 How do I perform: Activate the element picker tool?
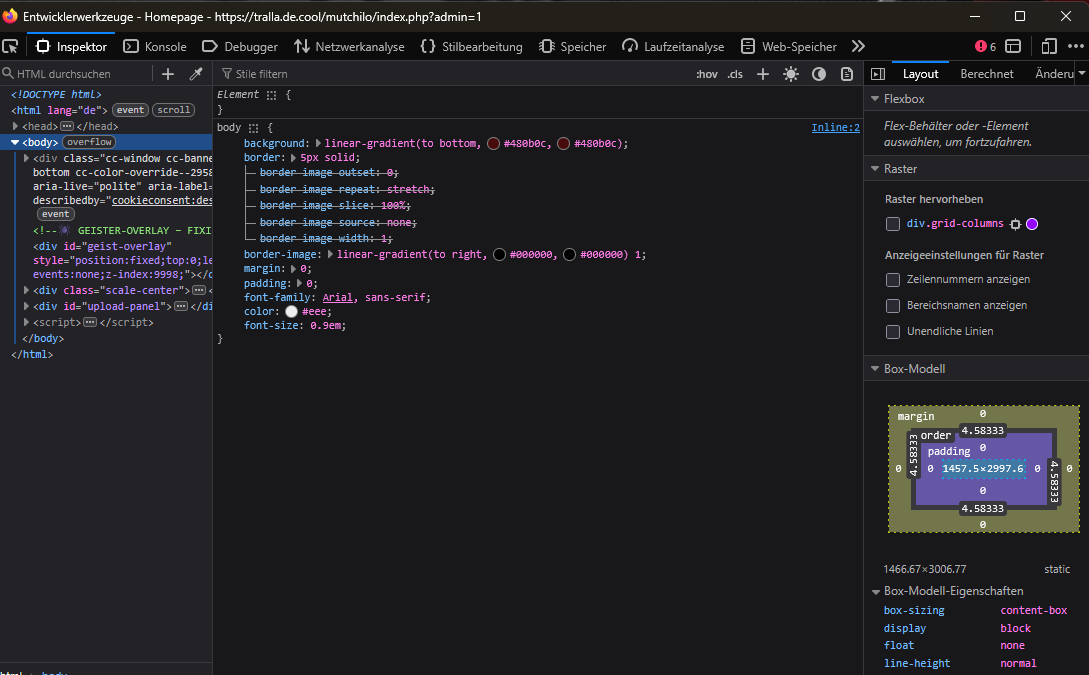tap(11, 46)
